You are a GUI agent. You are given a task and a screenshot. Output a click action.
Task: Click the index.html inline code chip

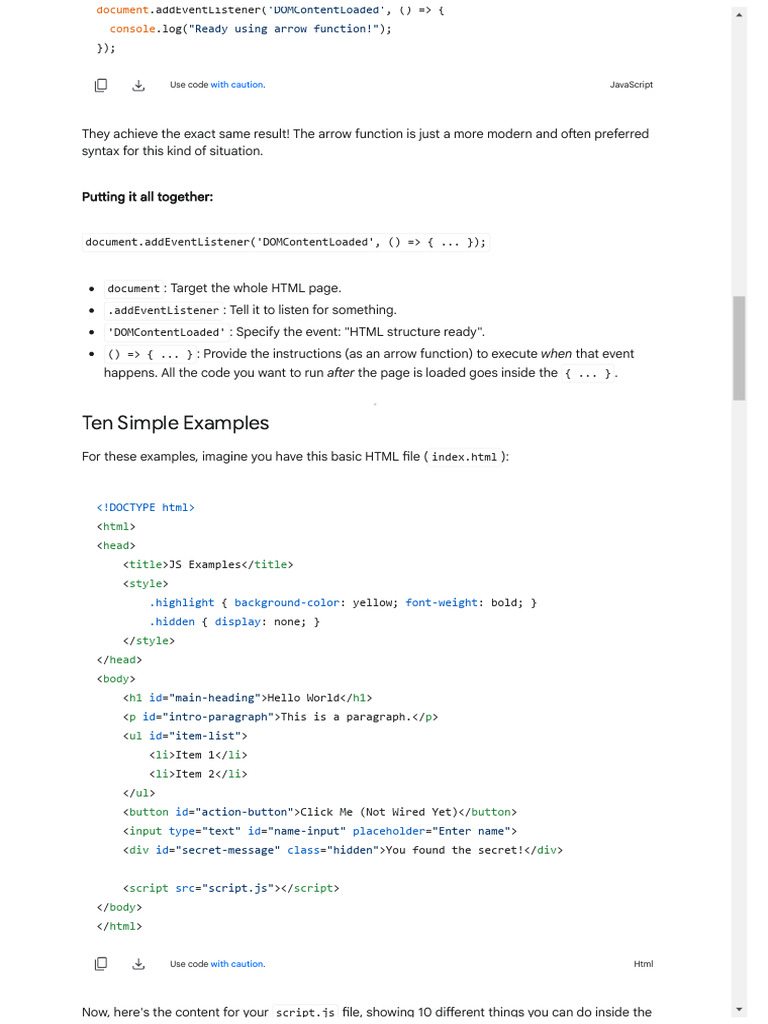464,457
